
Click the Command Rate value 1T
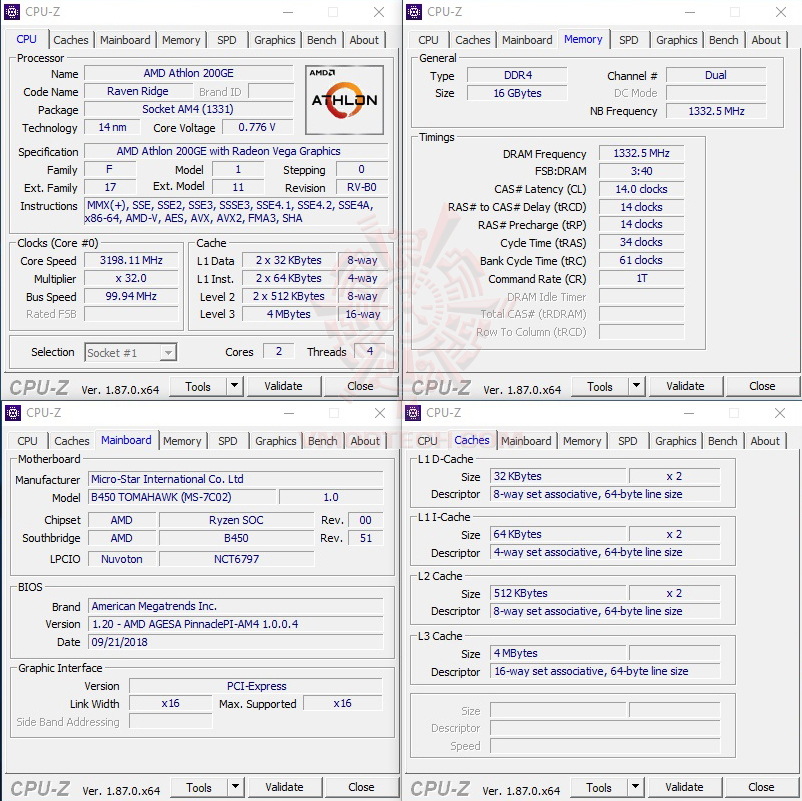641,278
